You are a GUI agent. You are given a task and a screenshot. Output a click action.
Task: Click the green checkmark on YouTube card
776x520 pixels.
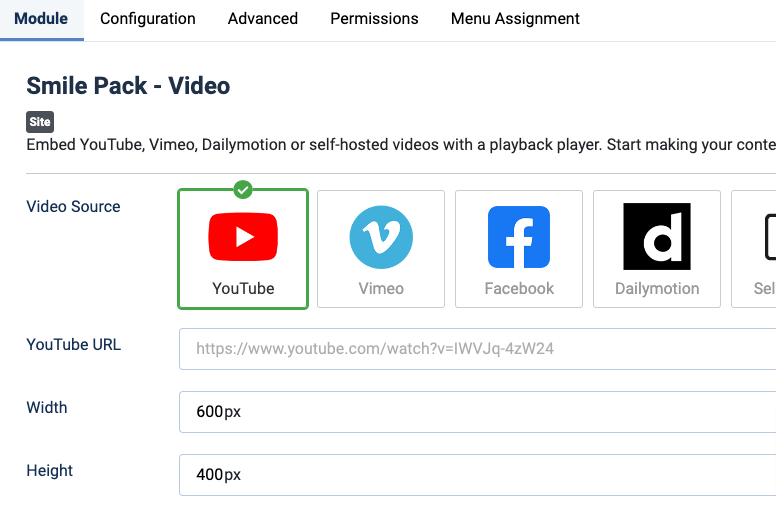point(243,189)
